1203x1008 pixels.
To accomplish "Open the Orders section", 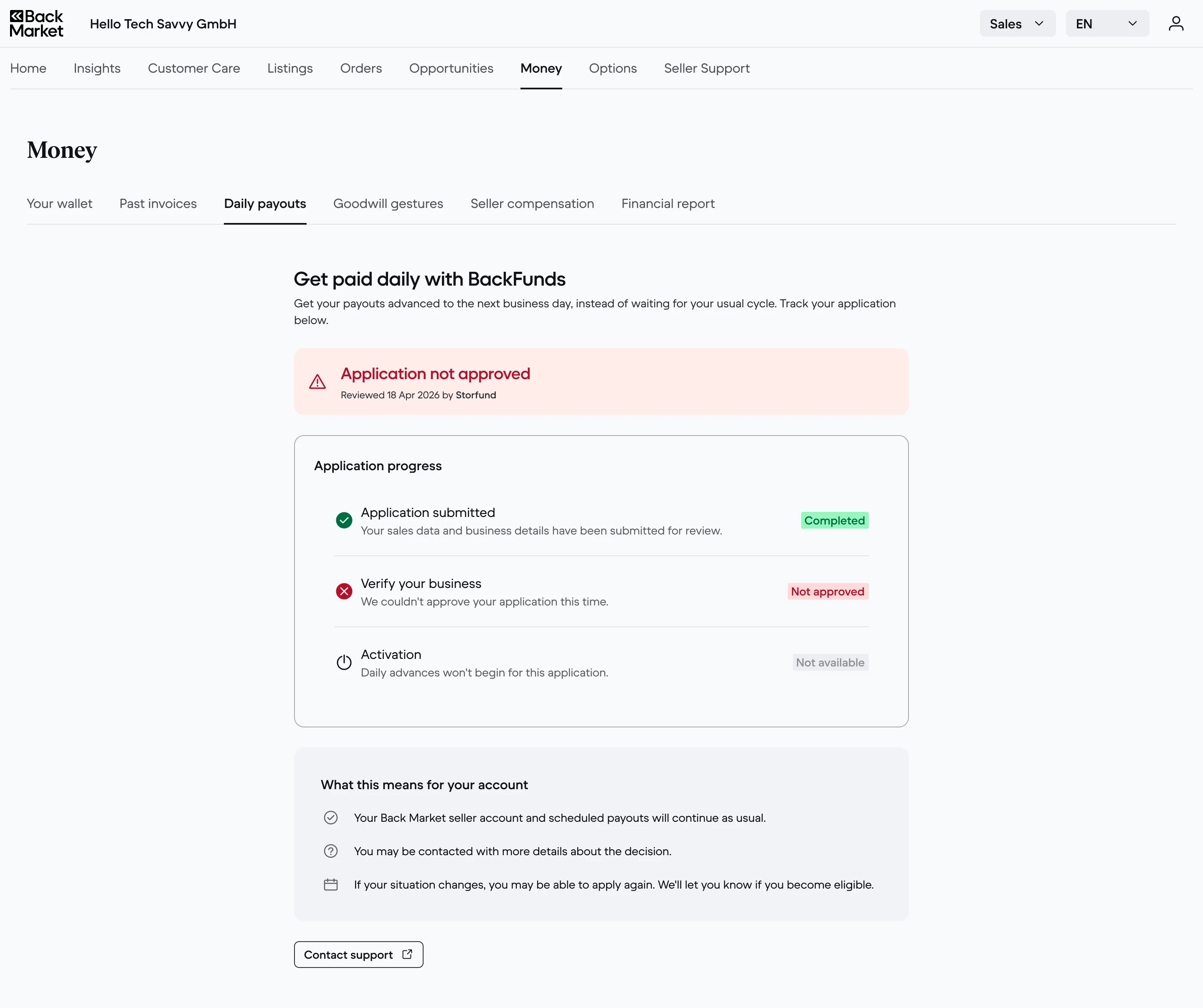I will [361, 68].
